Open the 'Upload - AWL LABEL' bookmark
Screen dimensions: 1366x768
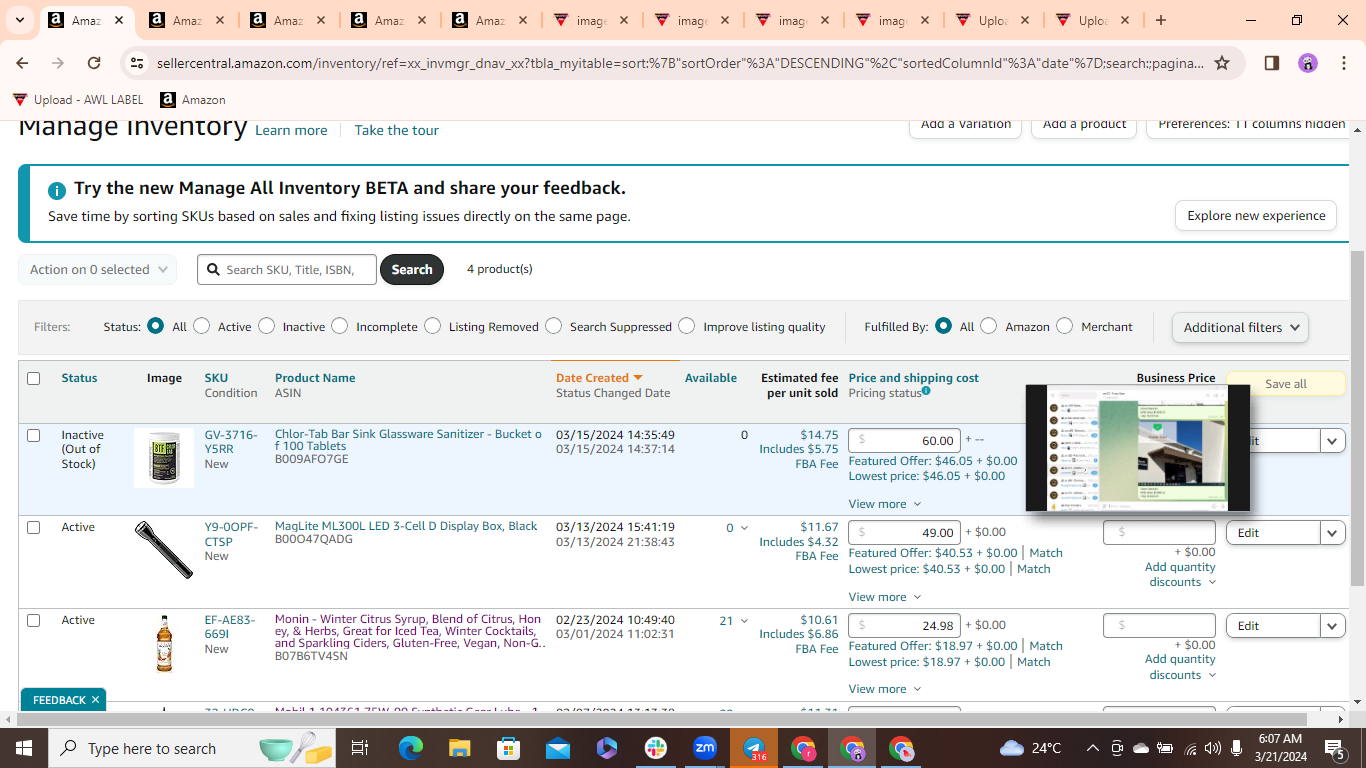pyautogui.click(x=78, y=100)
